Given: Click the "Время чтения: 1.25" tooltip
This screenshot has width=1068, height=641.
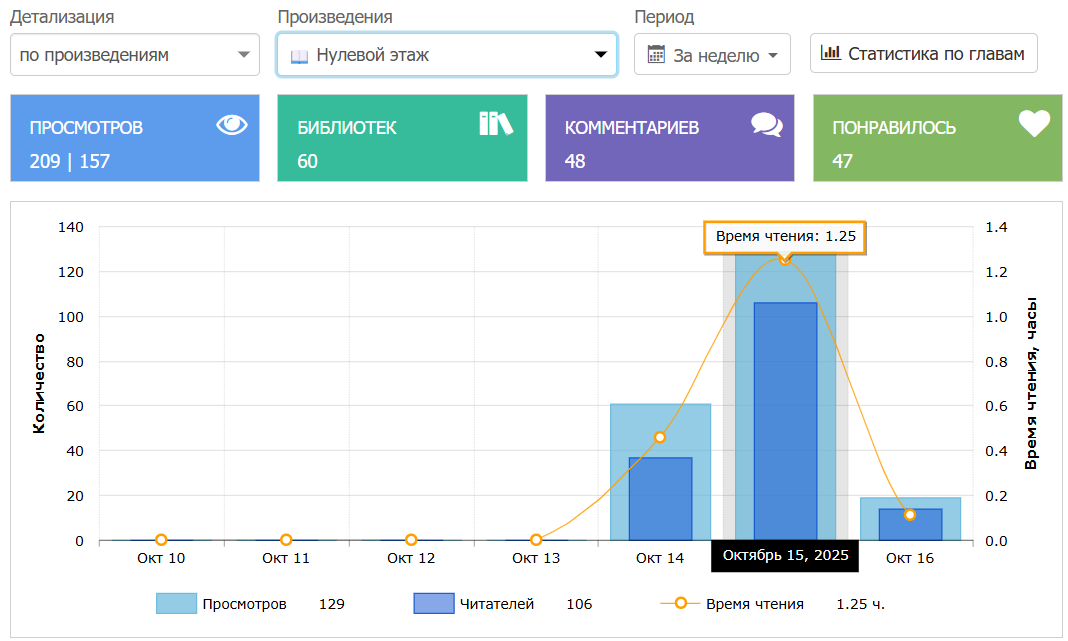Looking at the screenshot, I should coord(785,237).
